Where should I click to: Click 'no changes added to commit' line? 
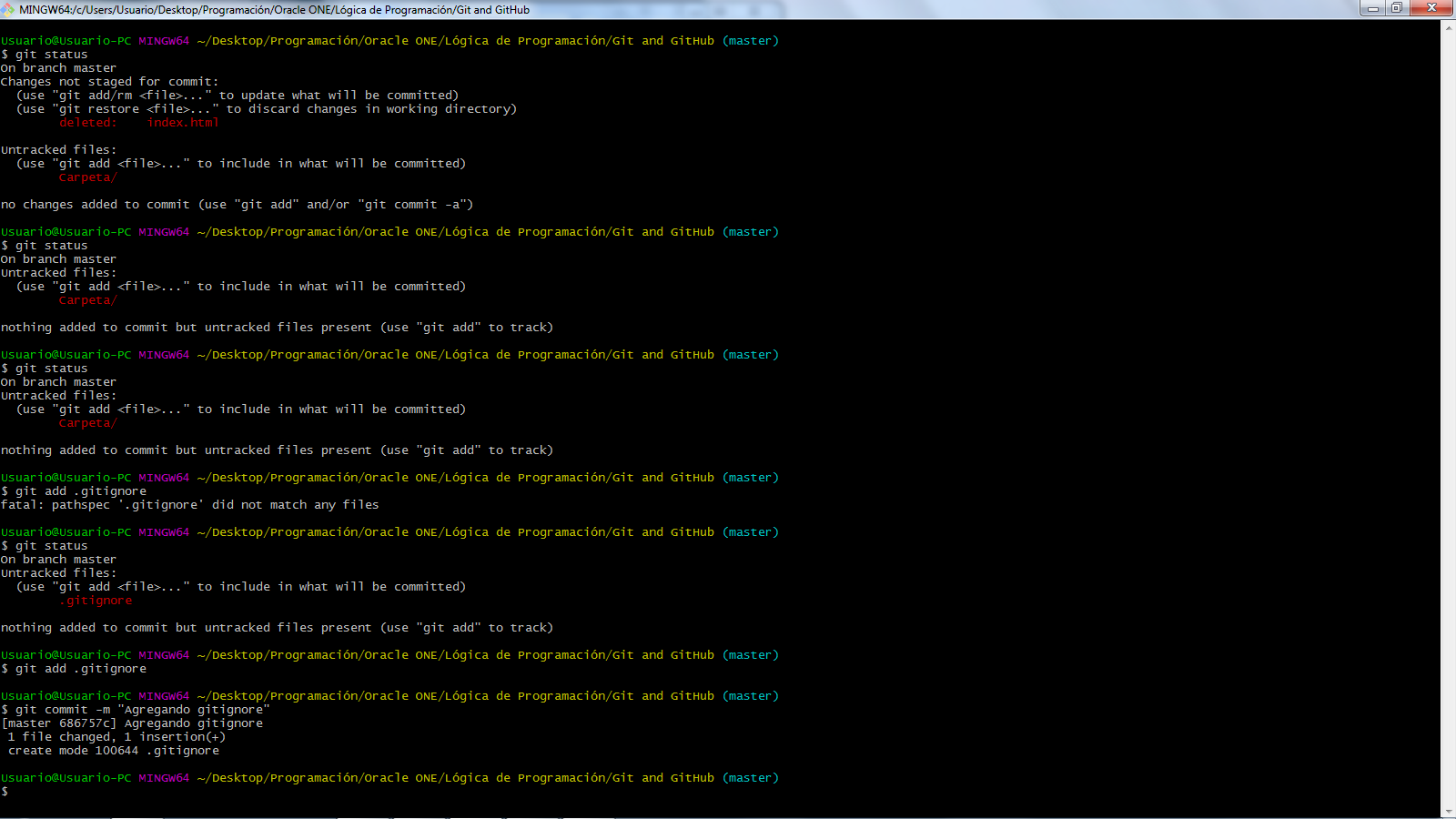(x=238, y=205)
